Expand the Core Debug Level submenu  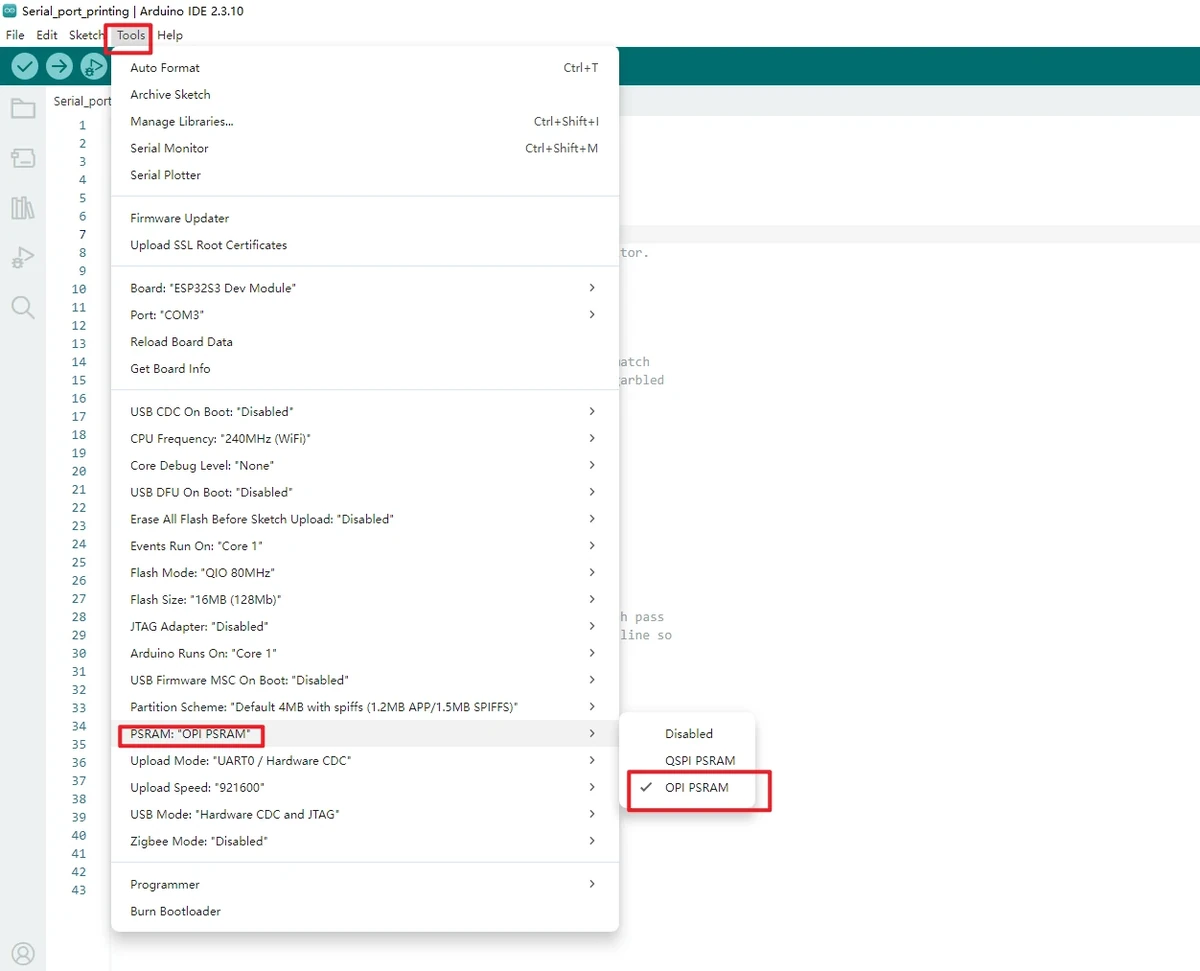click(365, 466)
